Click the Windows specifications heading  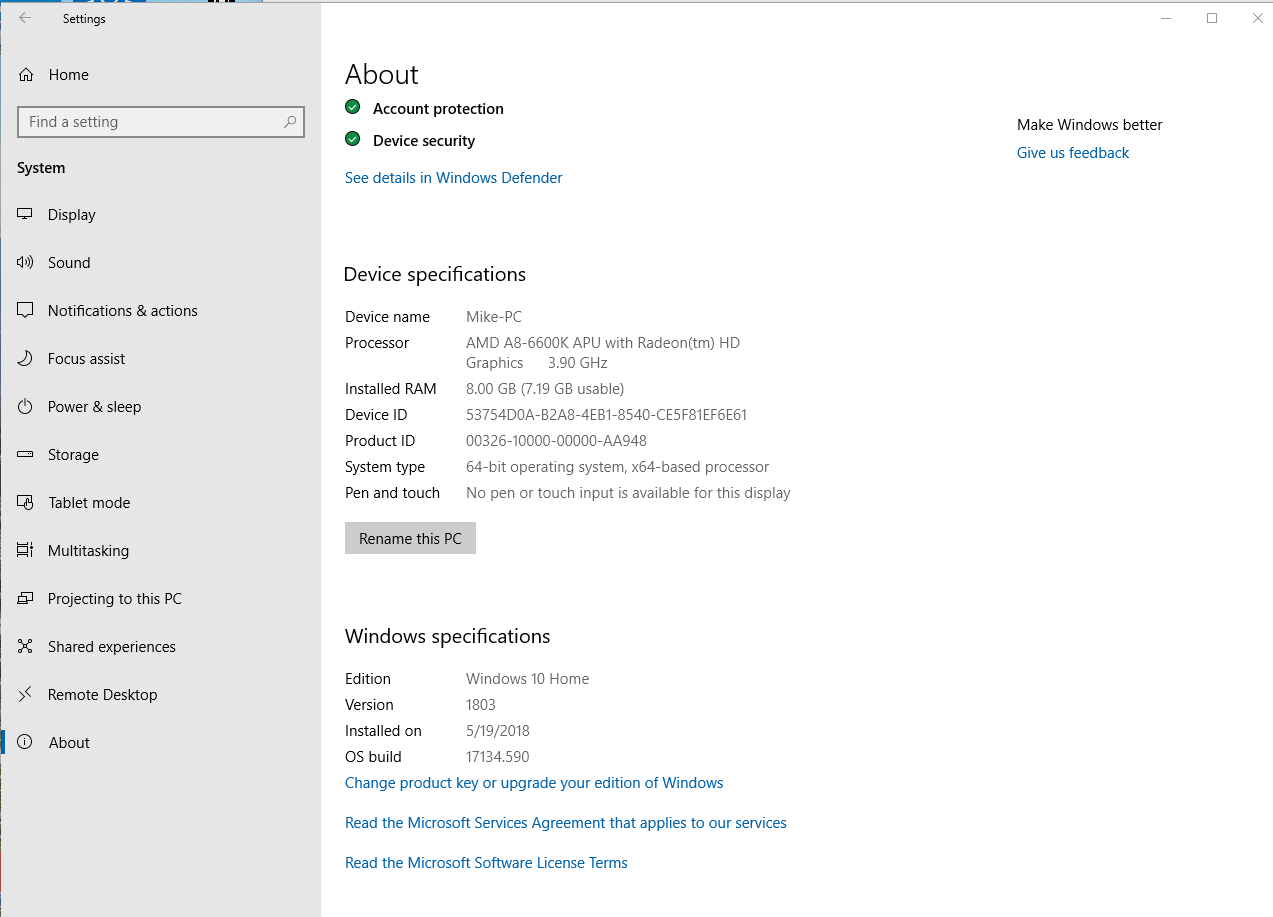[x=448, y=636]
